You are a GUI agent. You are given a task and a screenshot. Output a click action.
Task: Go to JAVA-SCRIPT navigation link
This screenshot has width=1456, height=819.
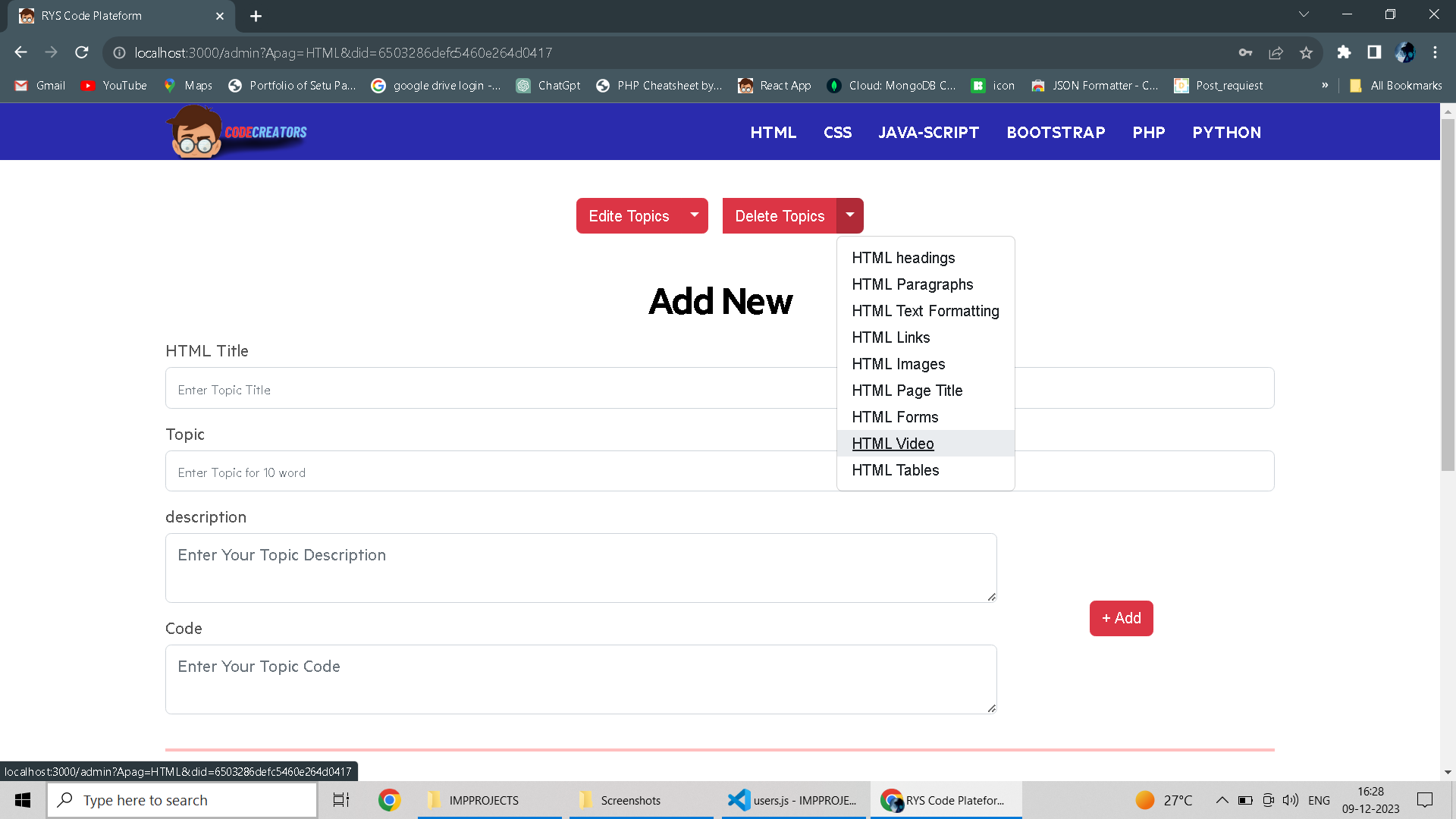(928, 133)
